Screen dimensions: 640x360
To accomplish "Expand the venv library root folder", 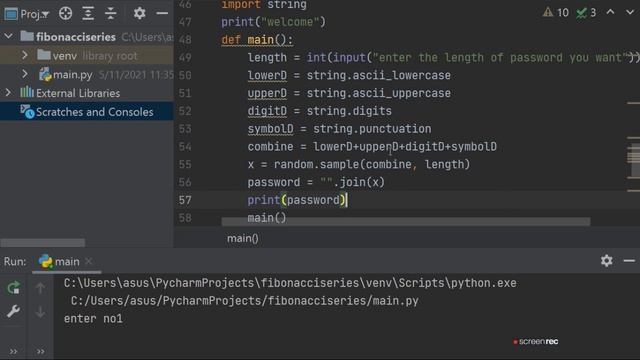I will click(24, 55).
